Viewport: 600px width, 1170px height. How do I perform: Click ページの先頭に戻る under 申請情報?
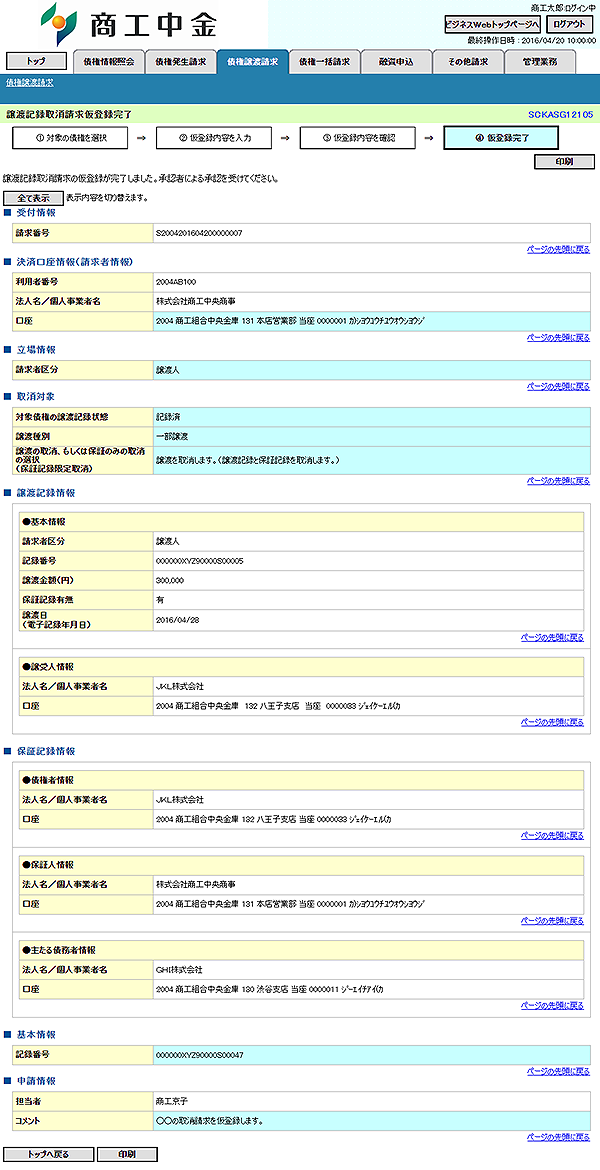coord(558,1136)
